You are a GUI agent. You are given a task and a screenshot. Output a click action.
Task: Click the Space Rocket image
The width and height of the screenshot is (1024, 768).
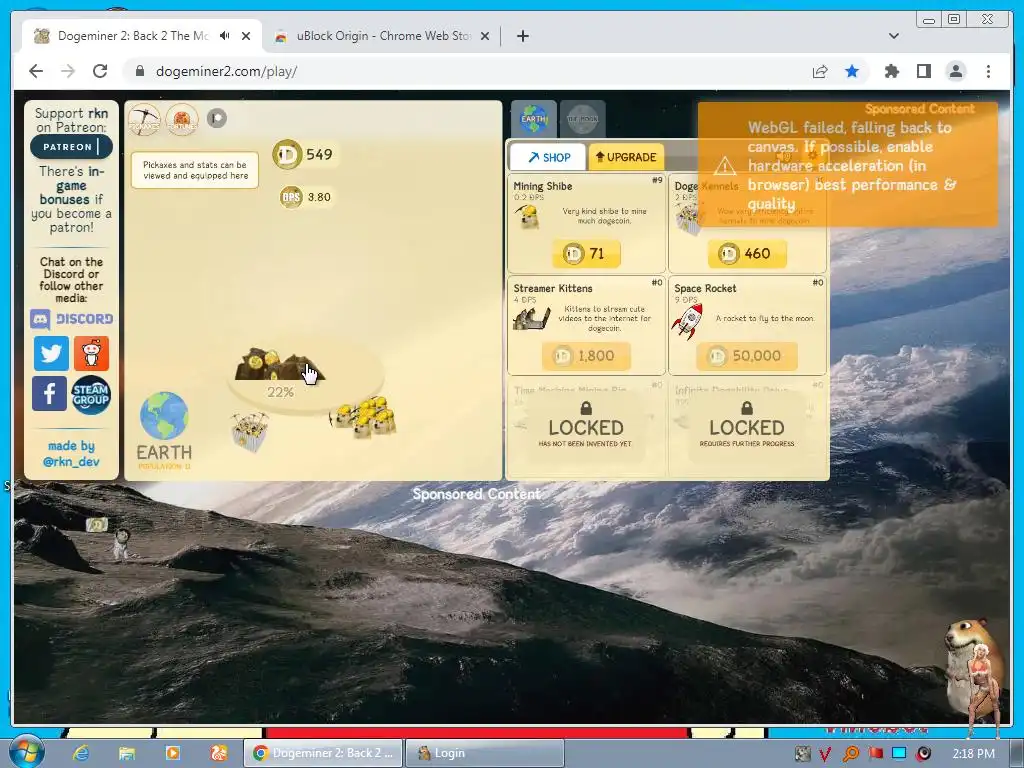click(688, 321)
